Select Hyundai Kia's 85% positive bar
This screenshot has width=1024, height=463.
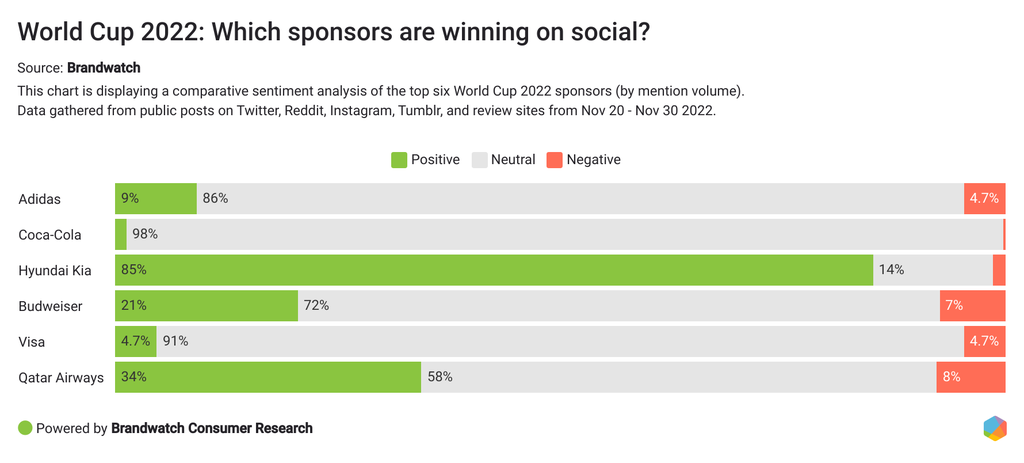point(494,270)
